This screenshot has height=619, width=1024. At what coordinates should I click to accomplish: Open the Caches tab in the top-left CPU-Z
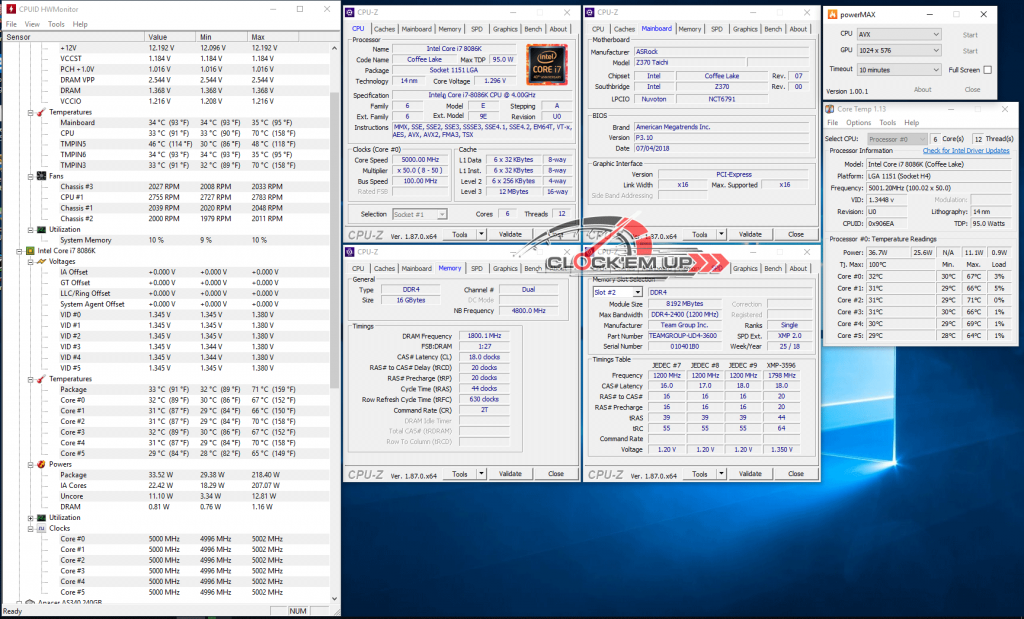385,29
